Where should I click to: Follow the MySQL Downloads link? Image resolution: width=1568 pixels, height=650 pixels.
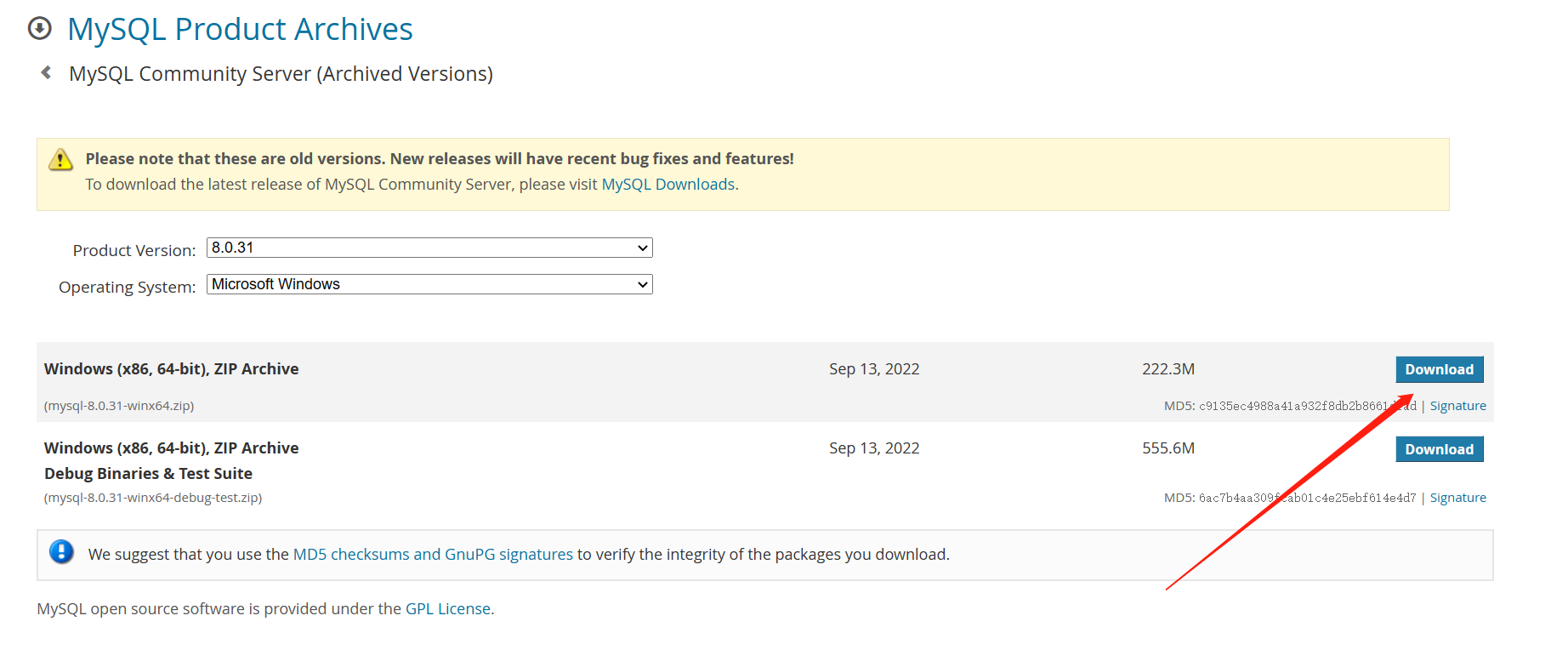(x=668, y=184)
